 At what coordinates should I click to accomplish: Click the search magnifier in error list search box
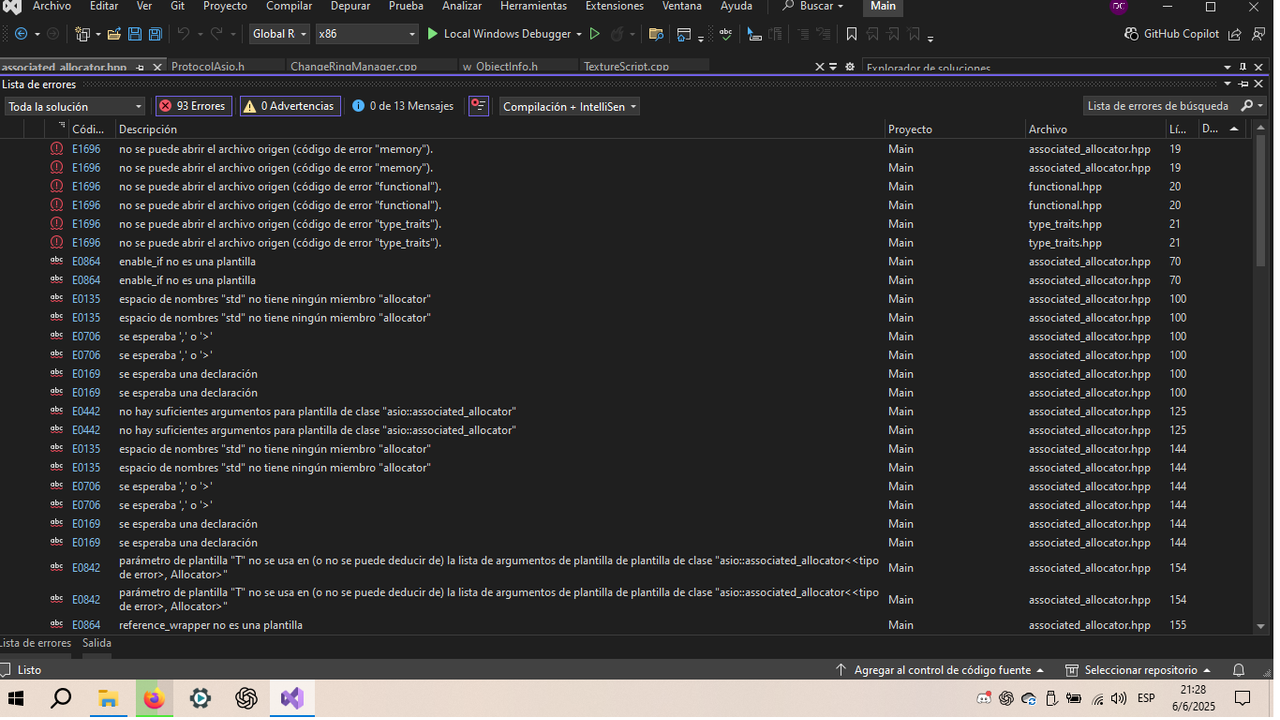(x=1247, y=106)
